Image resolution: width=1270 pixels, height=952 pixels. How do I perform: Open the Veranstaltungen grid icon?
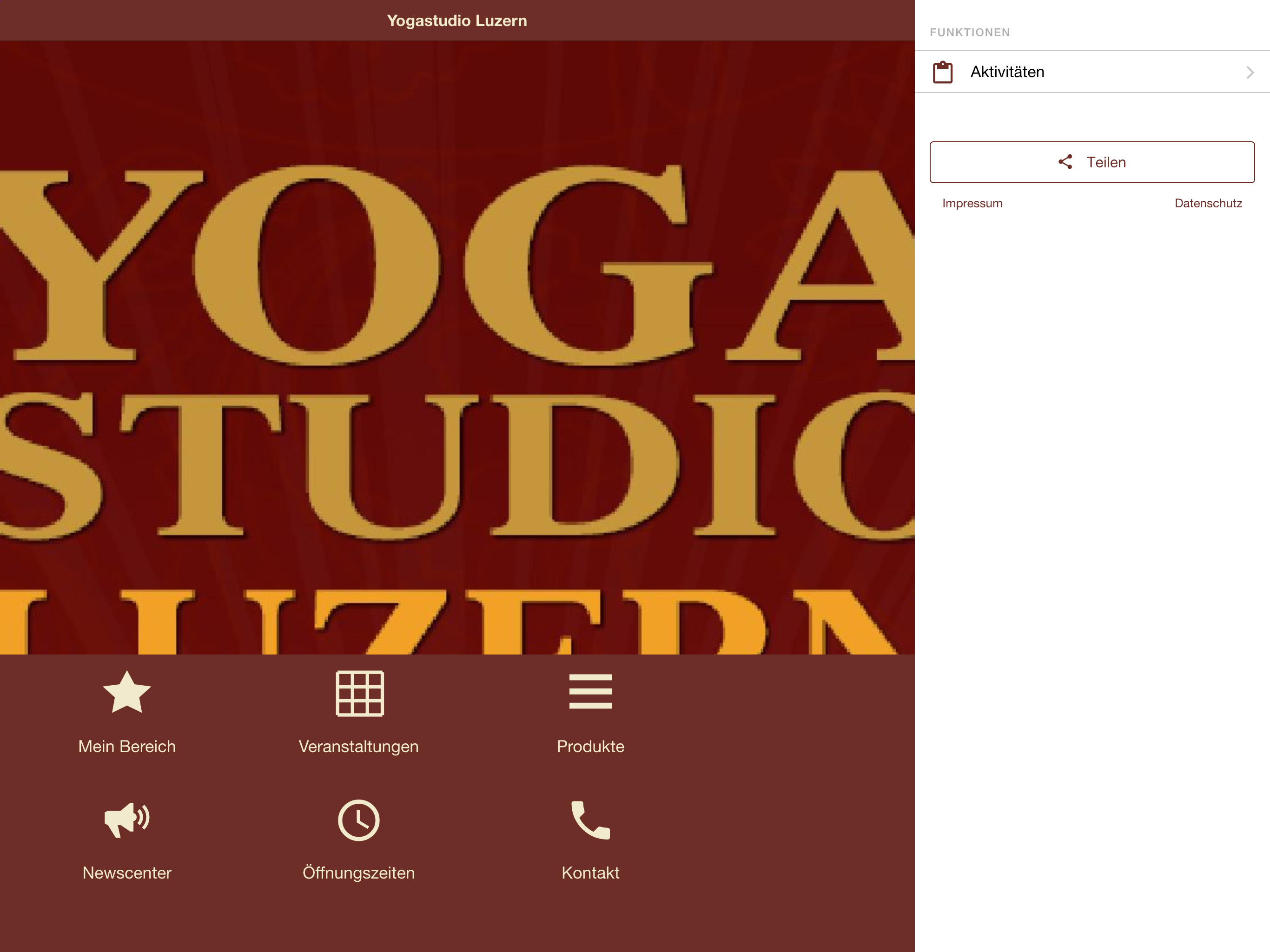[359, 693]
